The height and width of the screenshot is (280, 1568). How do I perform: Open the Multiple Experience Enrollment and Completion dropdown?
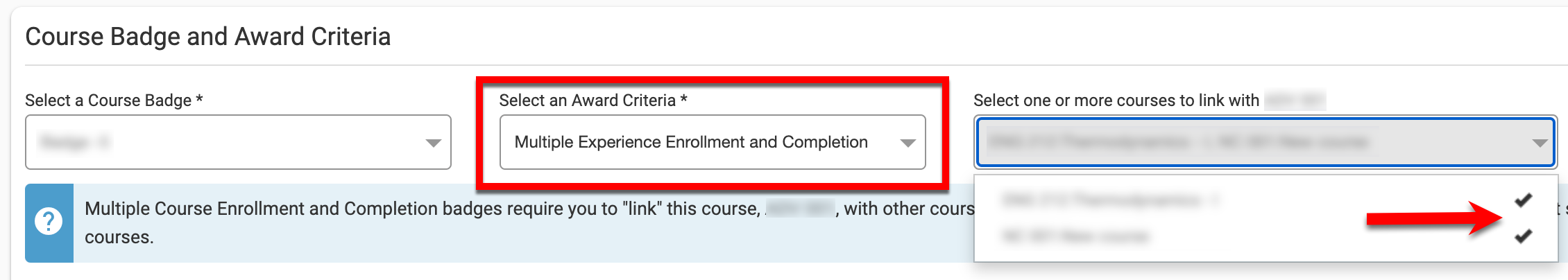(712, 142)
